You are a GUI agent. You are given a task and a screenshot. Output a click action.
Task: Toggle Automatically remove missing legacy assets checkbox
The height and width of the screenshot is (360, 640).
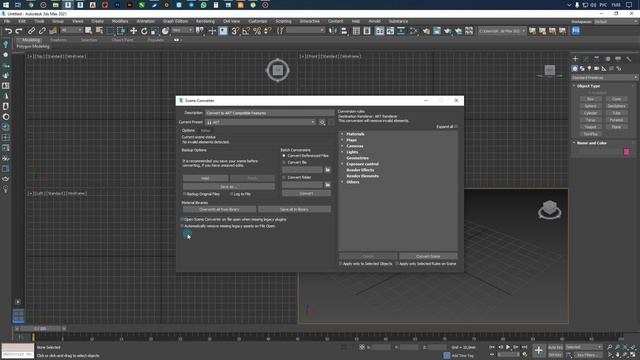pyautogui.click(x=182, y=226)
